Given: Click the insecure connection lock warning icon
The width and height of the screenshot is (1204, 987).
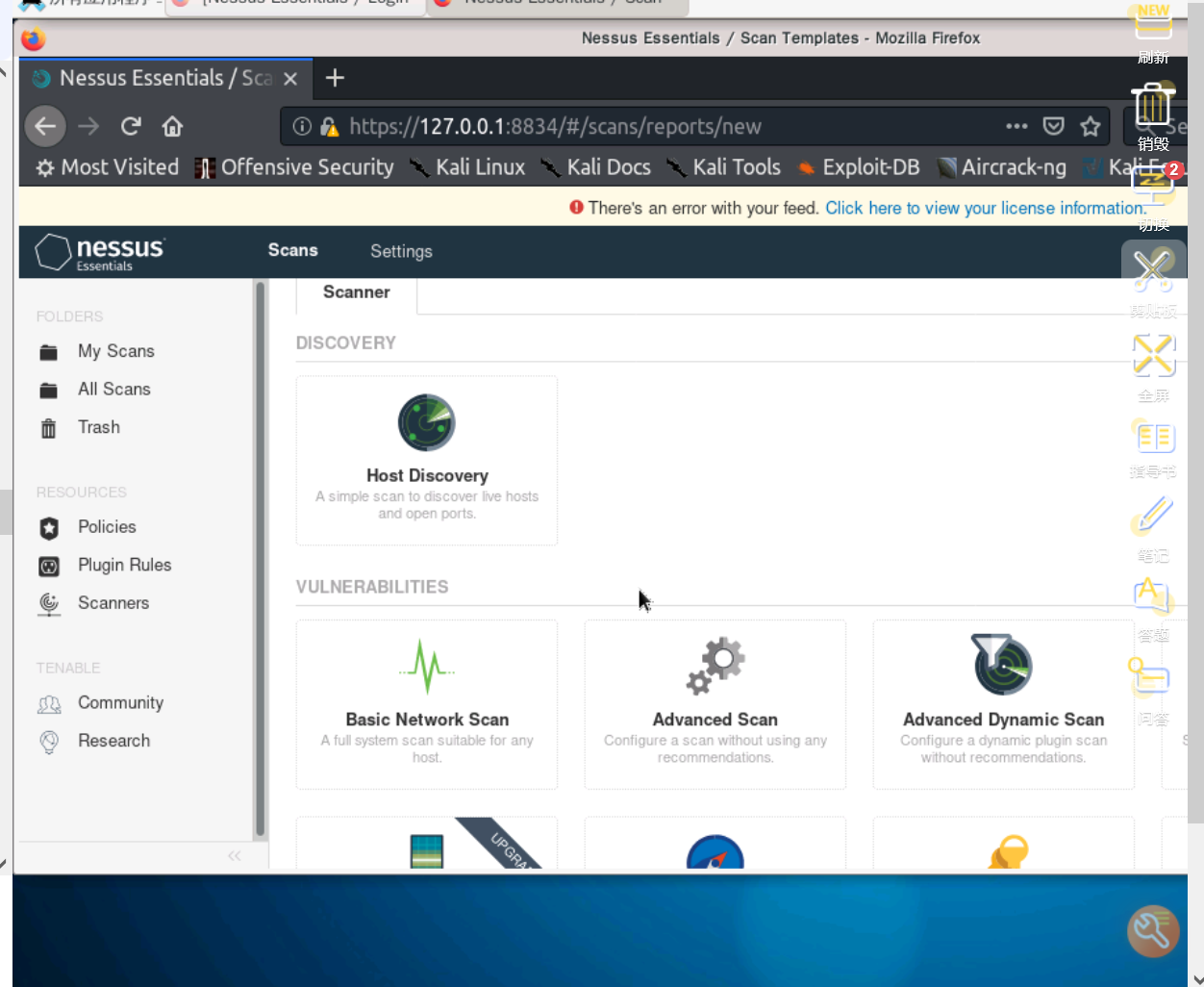Looking at the screenshot, I should [329, 126].
